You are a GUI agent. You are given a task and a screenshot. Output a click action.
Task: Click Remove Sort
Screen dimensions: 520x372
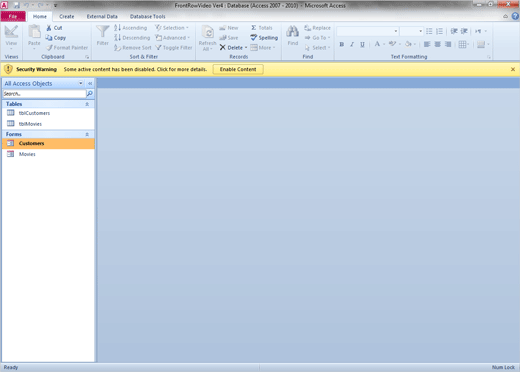coord(133,48)
